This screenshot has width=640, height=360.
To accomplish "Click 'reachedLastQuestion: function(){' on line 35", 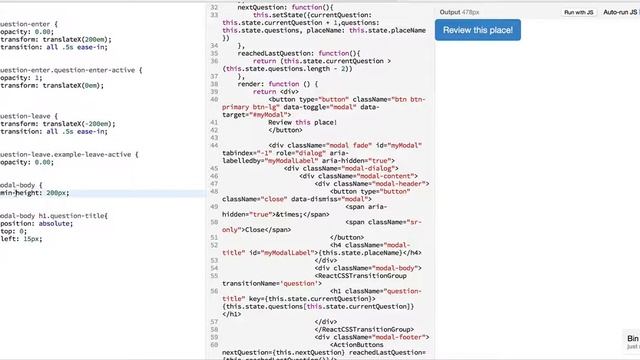I will coord(299,53).
